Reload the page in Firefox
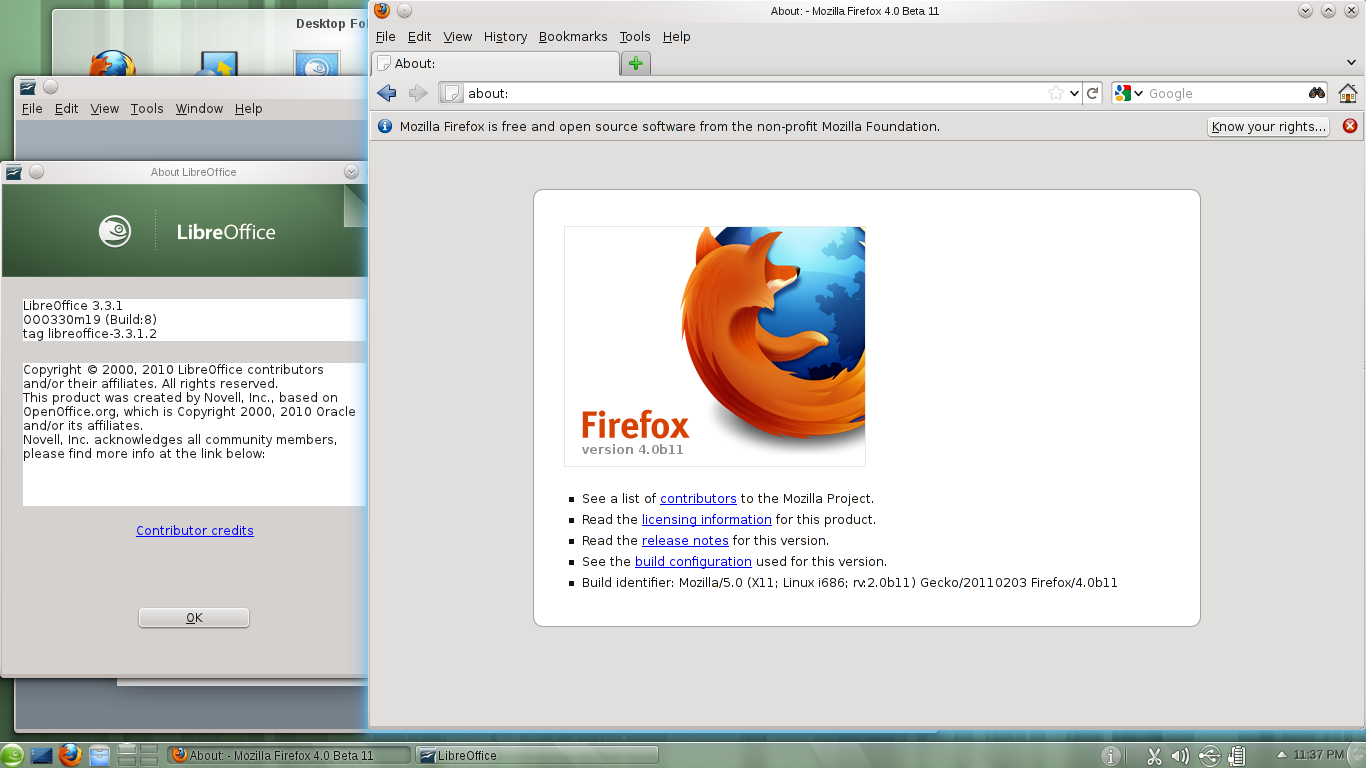1366x768 pixels. click(x=1093, y=93)
